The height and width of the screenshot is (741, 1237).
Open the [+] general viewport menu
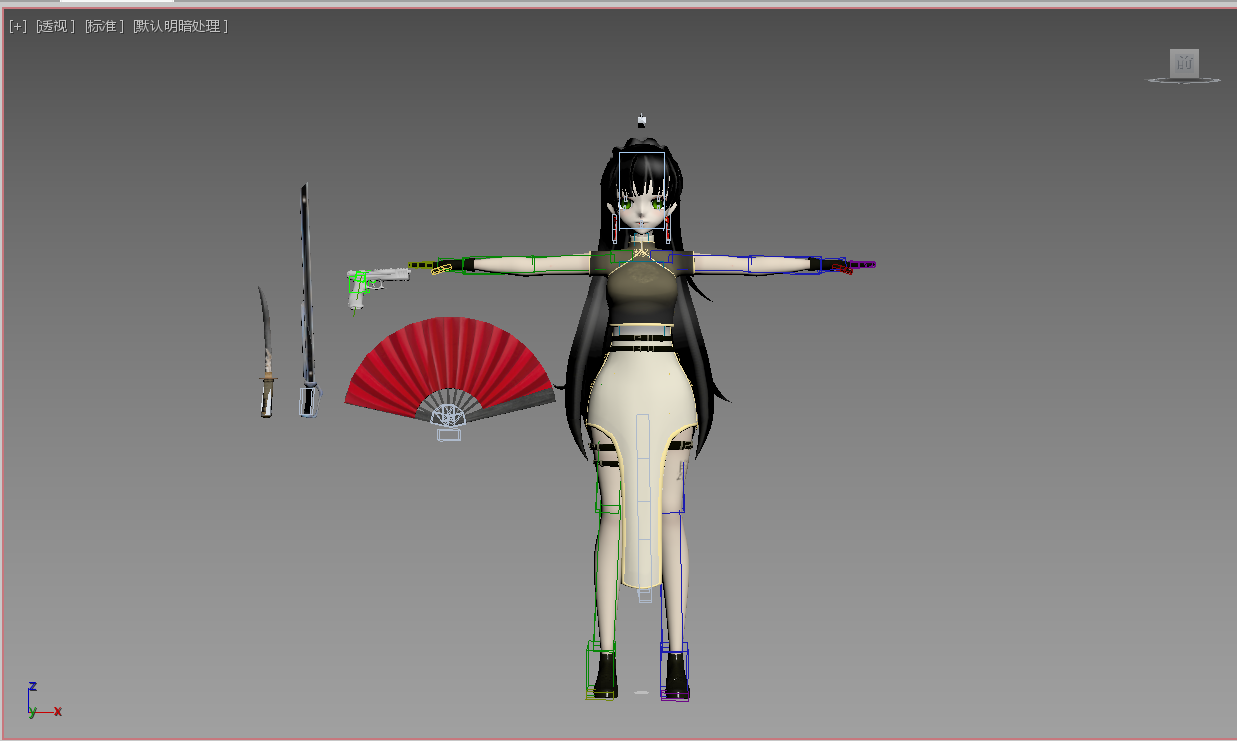click(x=17, y=26)
